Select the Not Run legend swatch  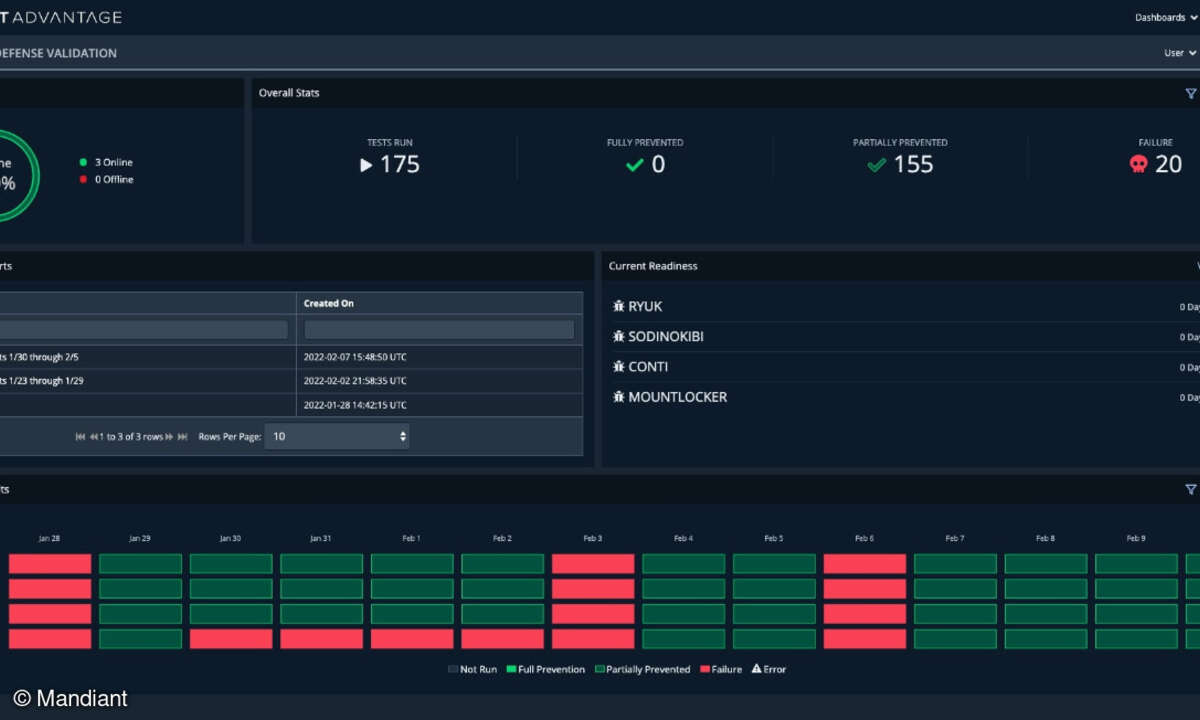tap(453, 669)
